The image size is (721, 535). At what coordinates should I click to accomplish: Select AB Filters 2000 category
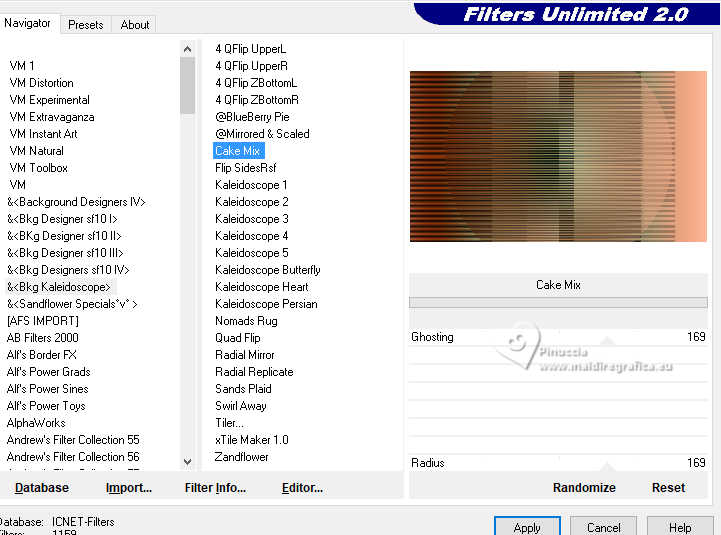click(x=42, y=338)
